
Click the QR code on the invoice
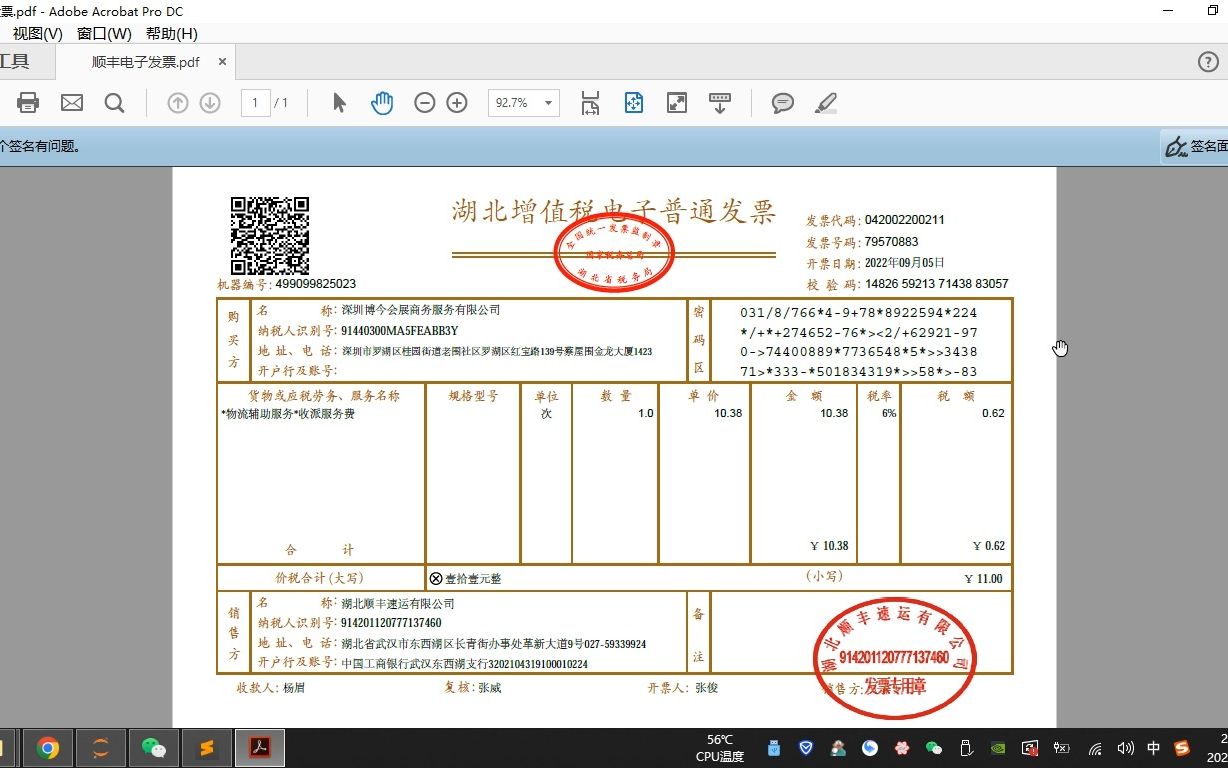tap(270, 235)
